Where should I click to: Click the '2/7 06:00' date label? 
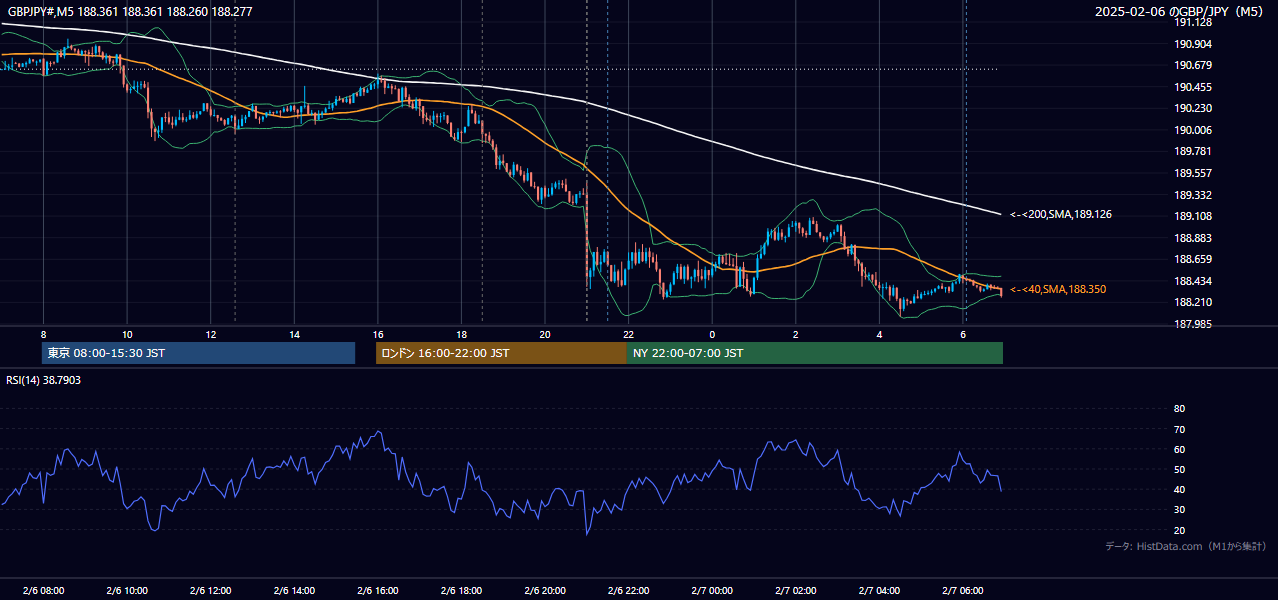(963, 591)
